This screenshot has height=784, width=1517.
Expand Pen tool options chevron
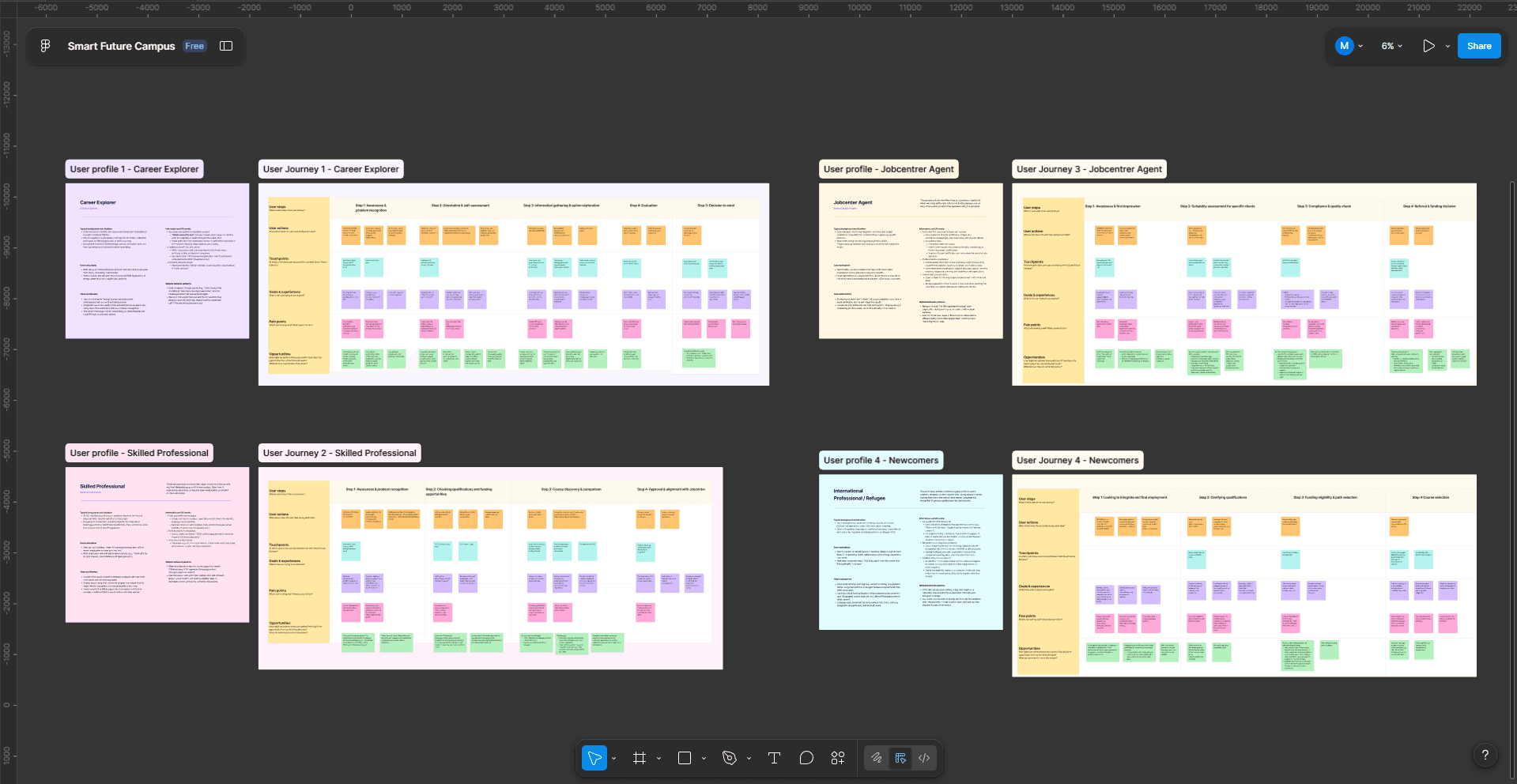tap(749, 758)
